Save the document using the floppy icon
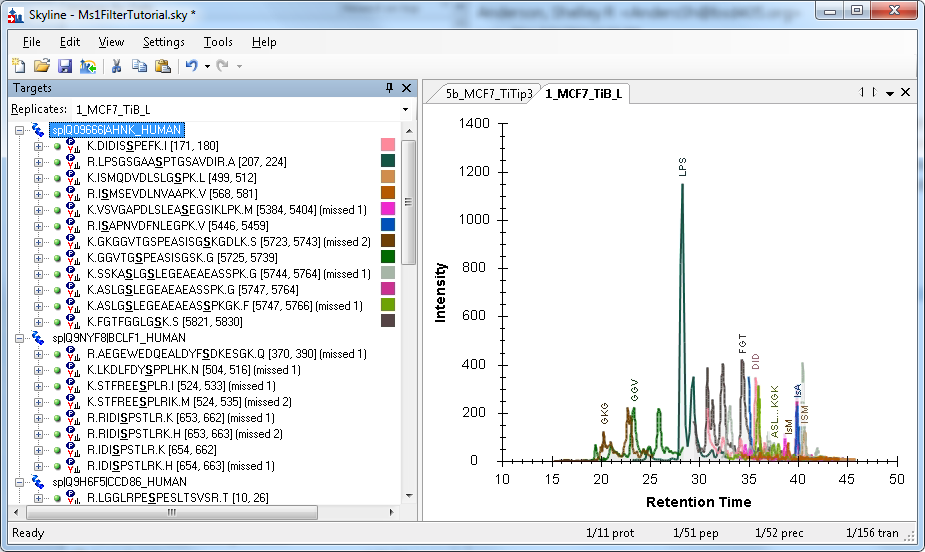This screenshot has width=925, height=552. point(64,66)
